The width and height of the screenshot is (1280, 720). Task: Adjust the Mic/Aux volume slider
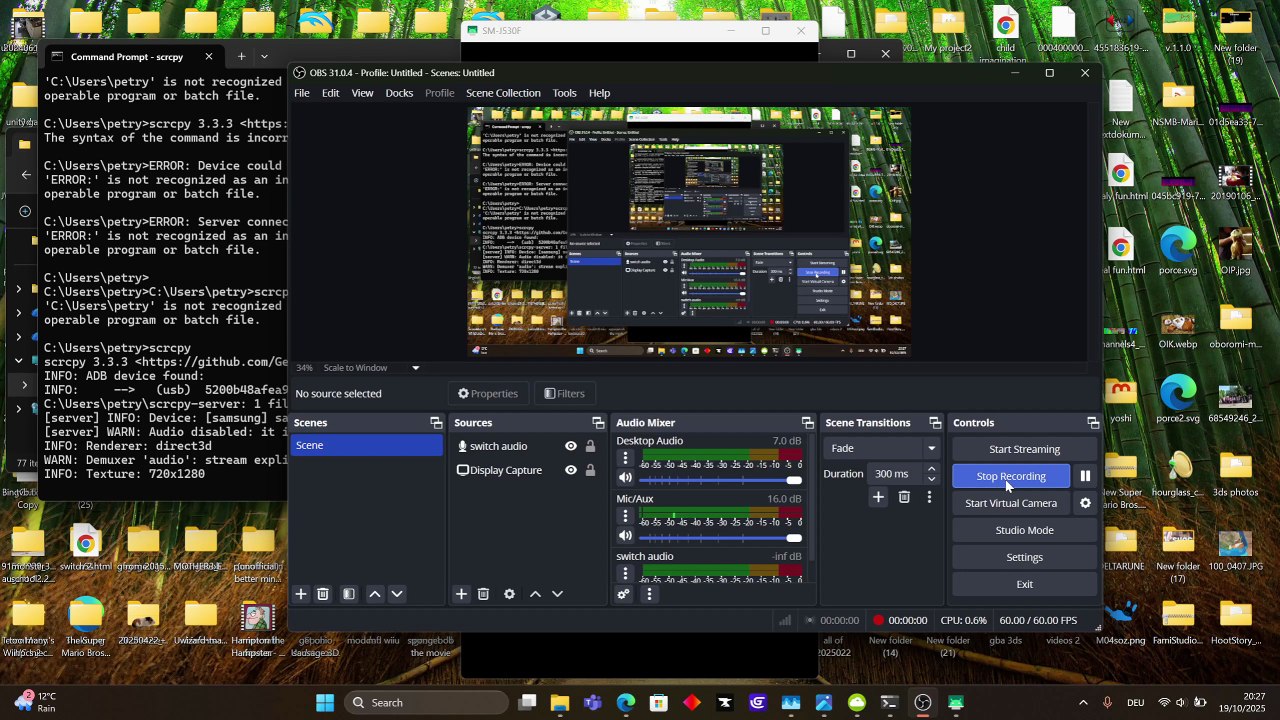[x=720, y=538]
